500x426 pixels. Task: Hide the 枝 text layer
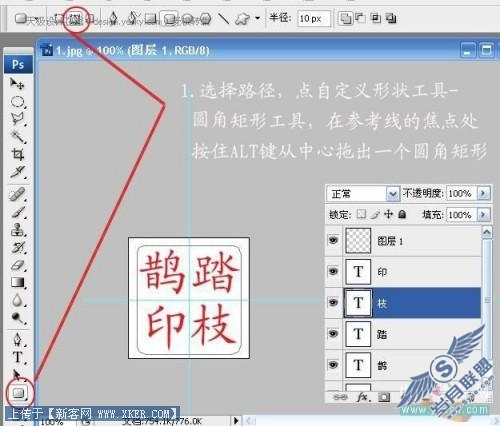point(333,302)
